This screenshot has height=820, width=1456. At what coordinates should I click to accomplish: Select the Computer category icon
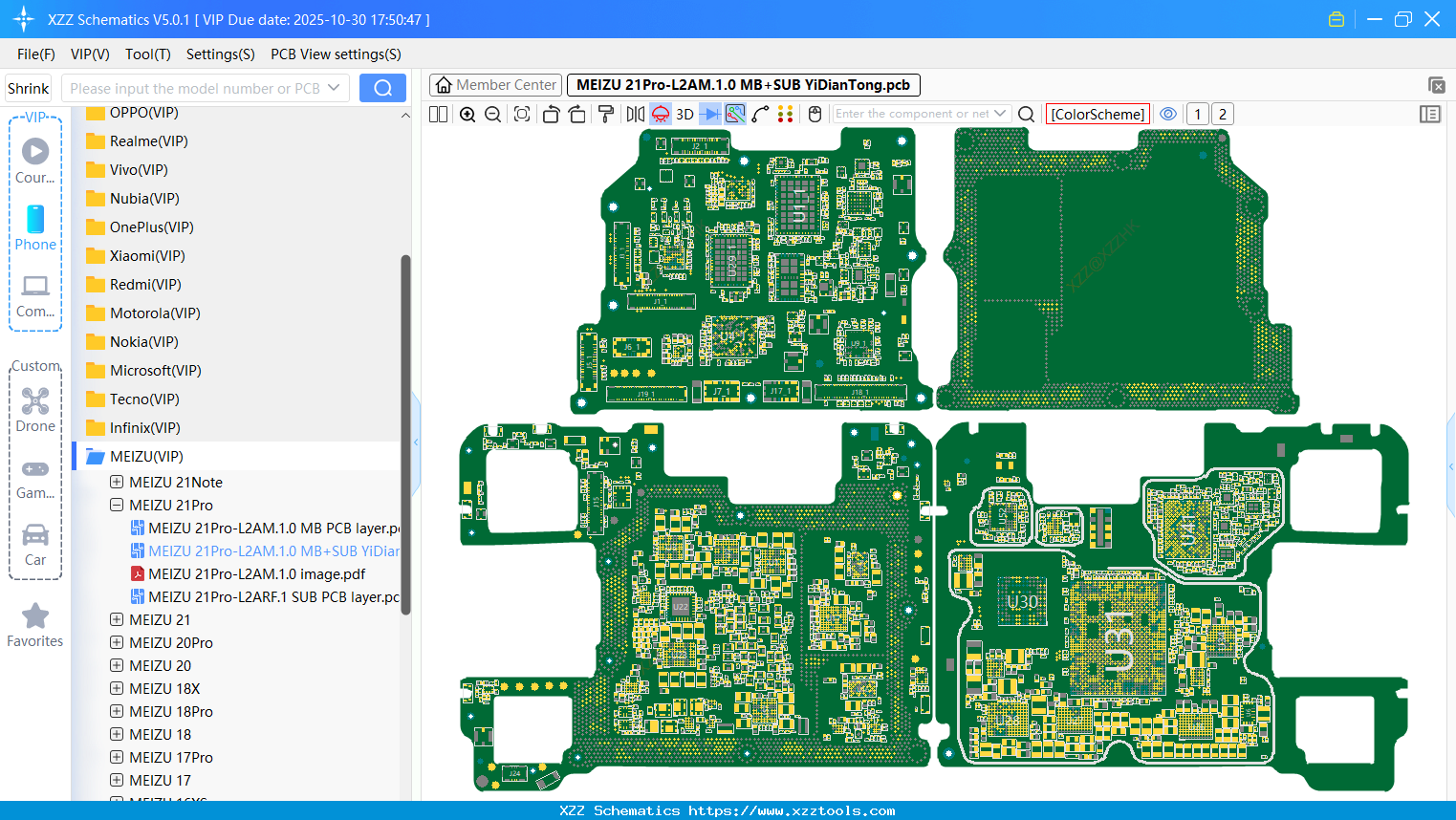[x=35, y=296]
